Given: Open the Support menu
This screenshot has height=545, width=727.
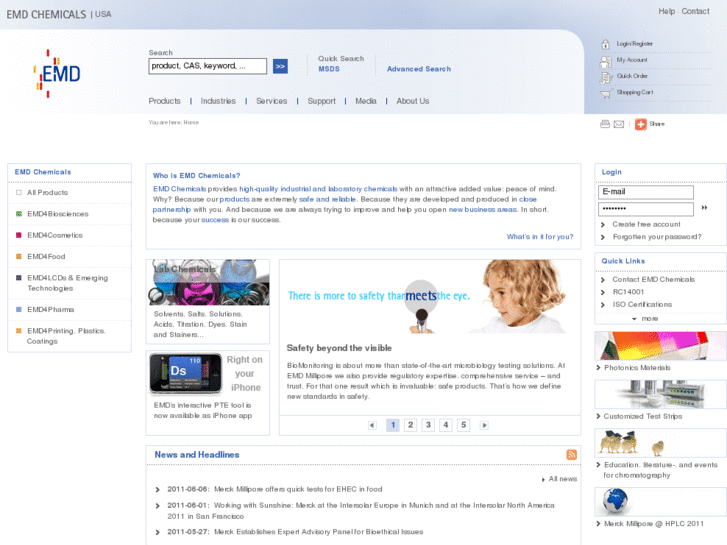Looking at the screenshot, I should click(x=321, y=101).
